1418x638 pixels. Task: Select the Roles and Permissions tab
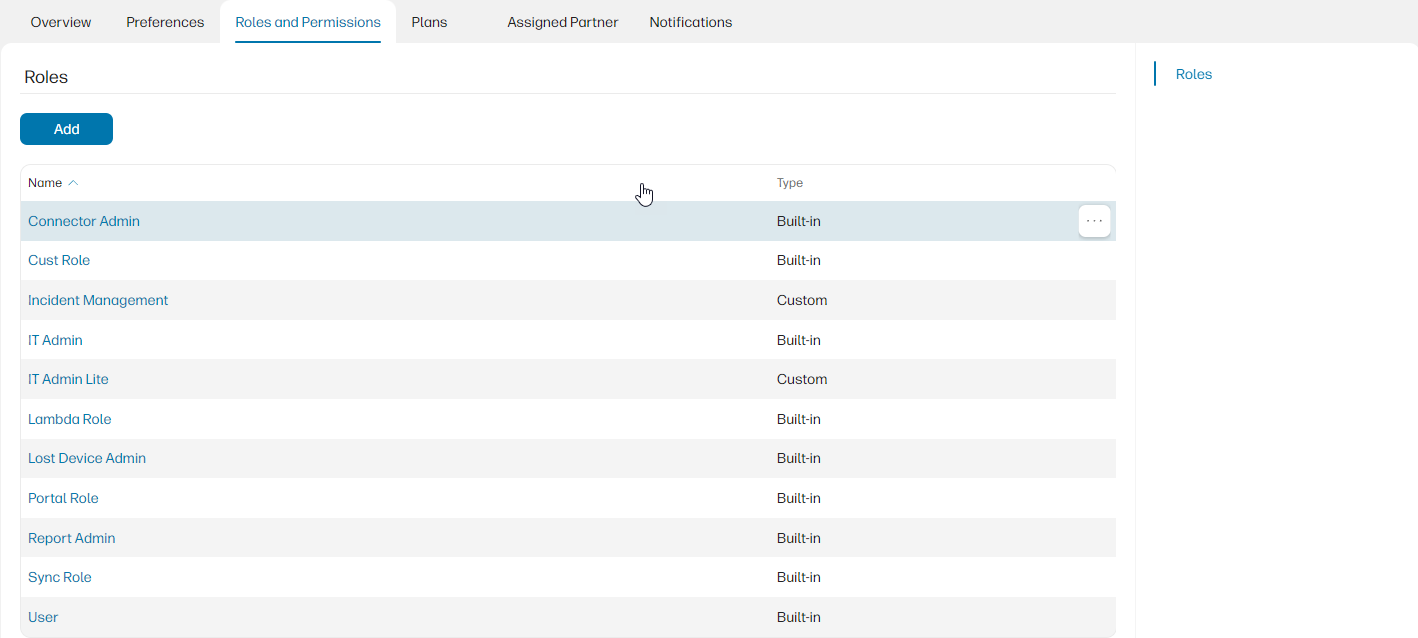[308, 22]
